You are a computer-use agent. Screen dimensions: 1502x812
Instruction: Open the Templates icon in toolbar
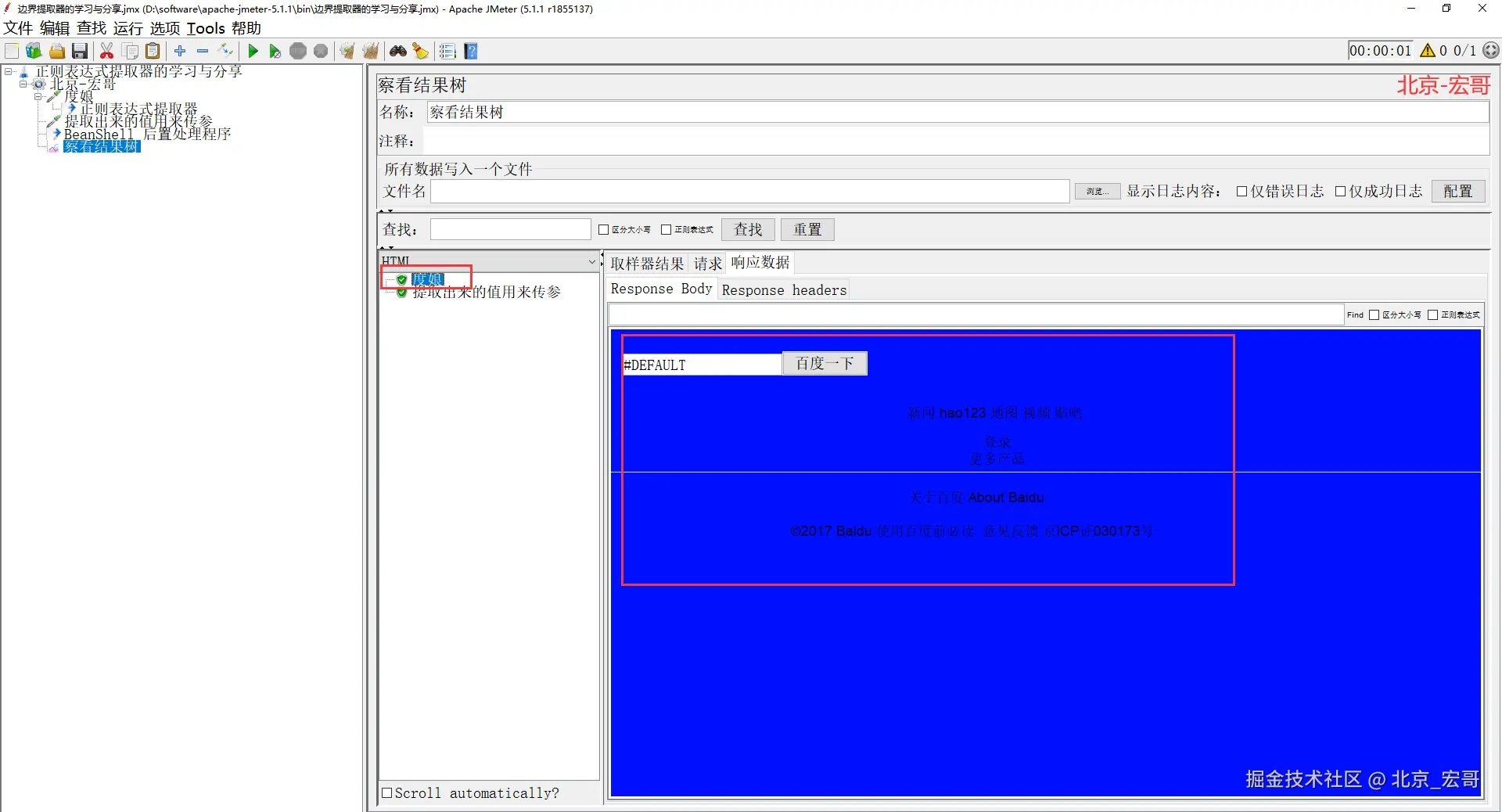tap(34, 52)
